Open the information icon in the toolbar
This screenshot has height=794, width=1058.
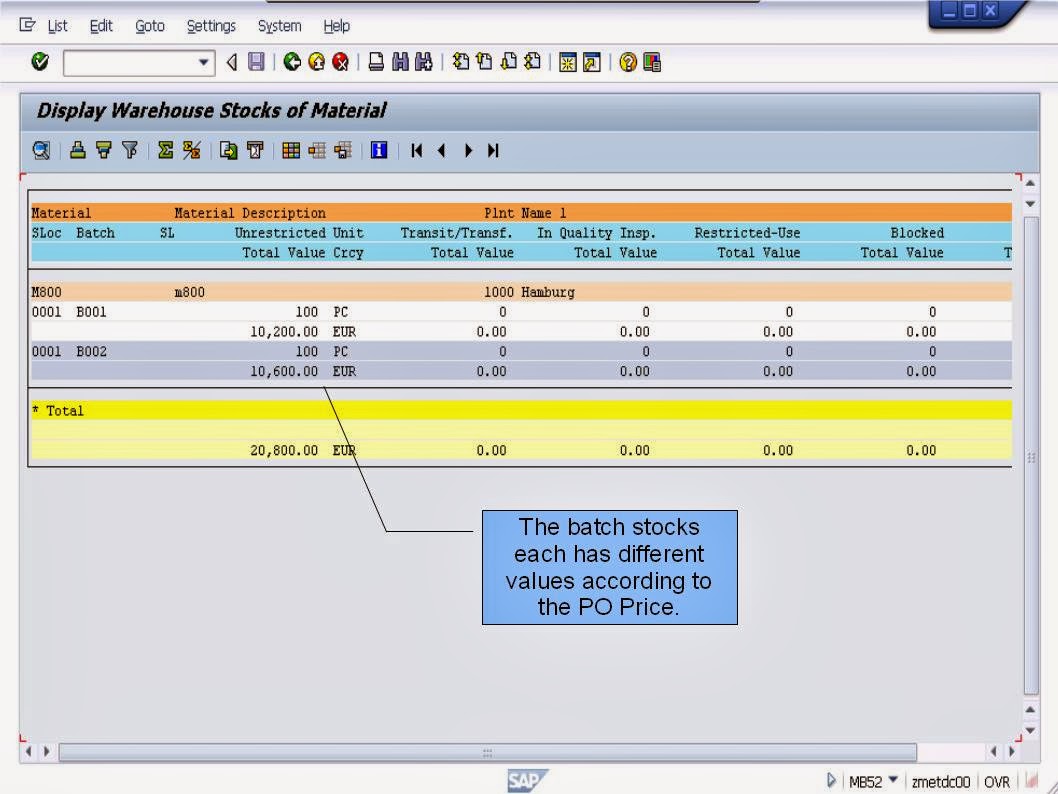click(378, 150)
